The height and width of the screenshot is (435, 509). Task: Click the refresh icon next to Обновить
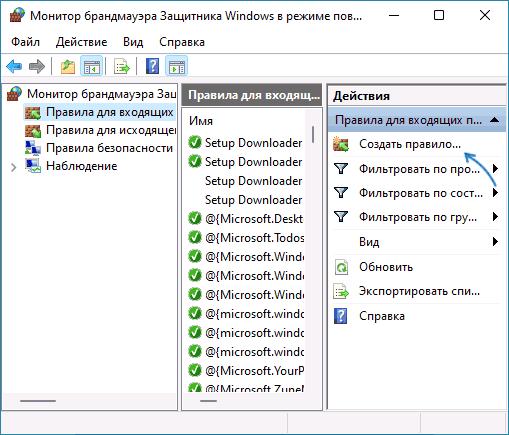341,267
